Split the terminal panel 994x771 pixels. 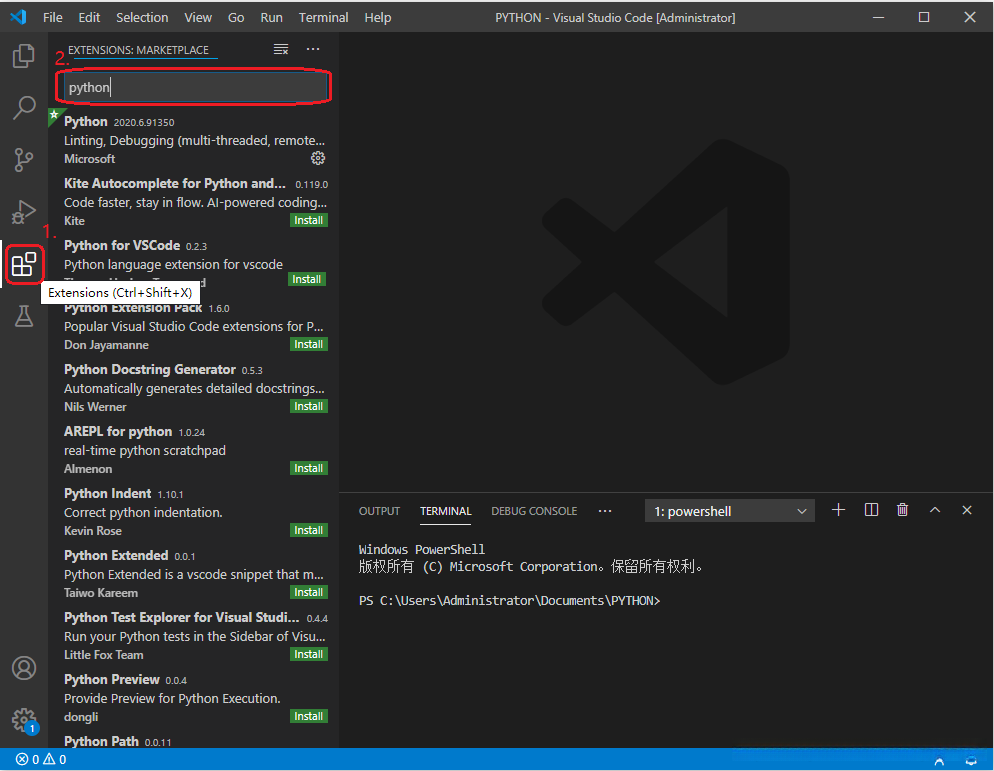(871, 510)
